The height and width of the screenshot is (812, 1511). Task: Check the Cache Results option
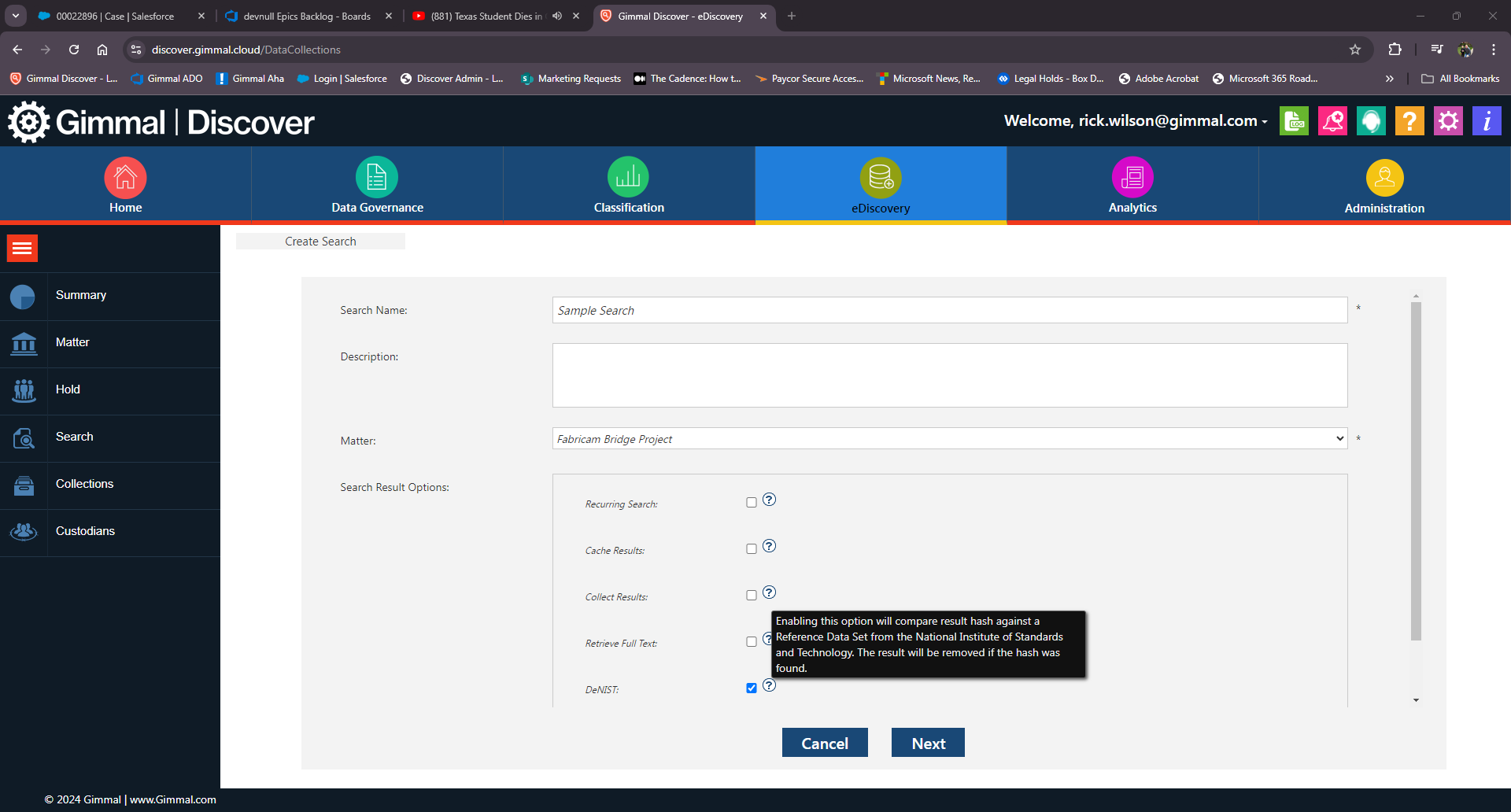(x=752, y=549)
